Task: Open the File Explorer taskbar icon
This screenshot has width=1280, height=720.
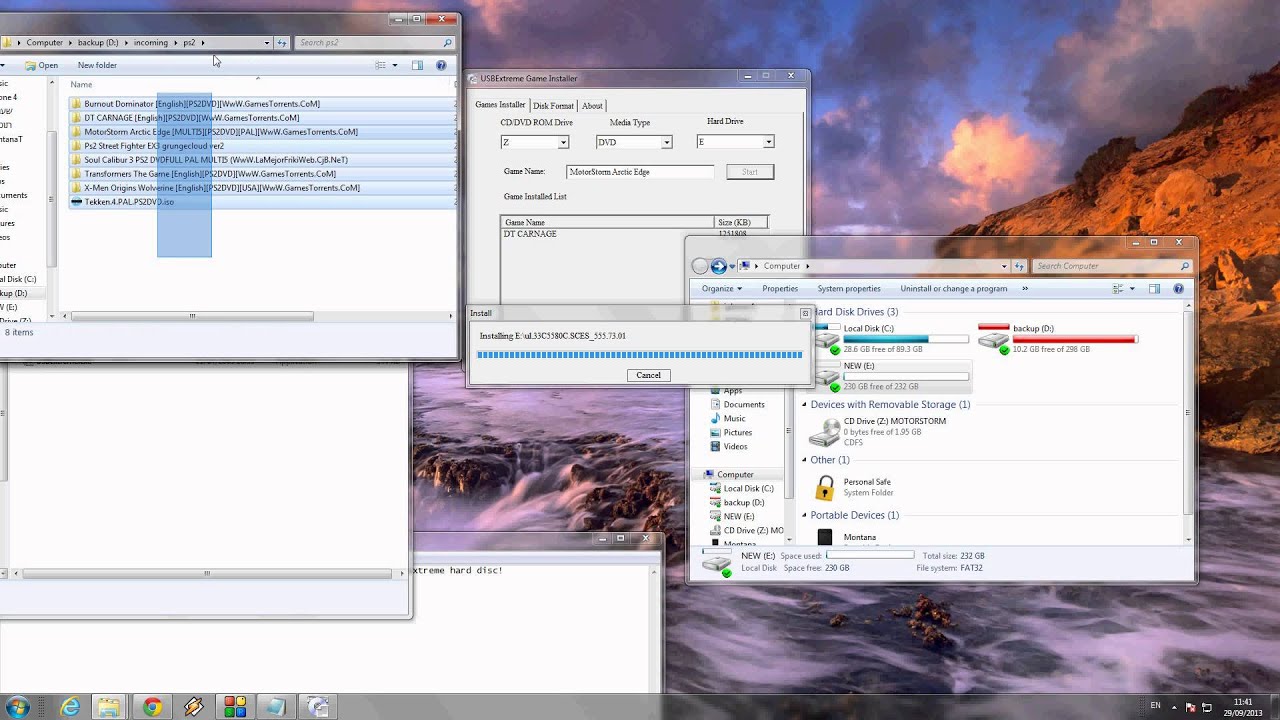Action: pyautogui.click(x=110, y=707)
